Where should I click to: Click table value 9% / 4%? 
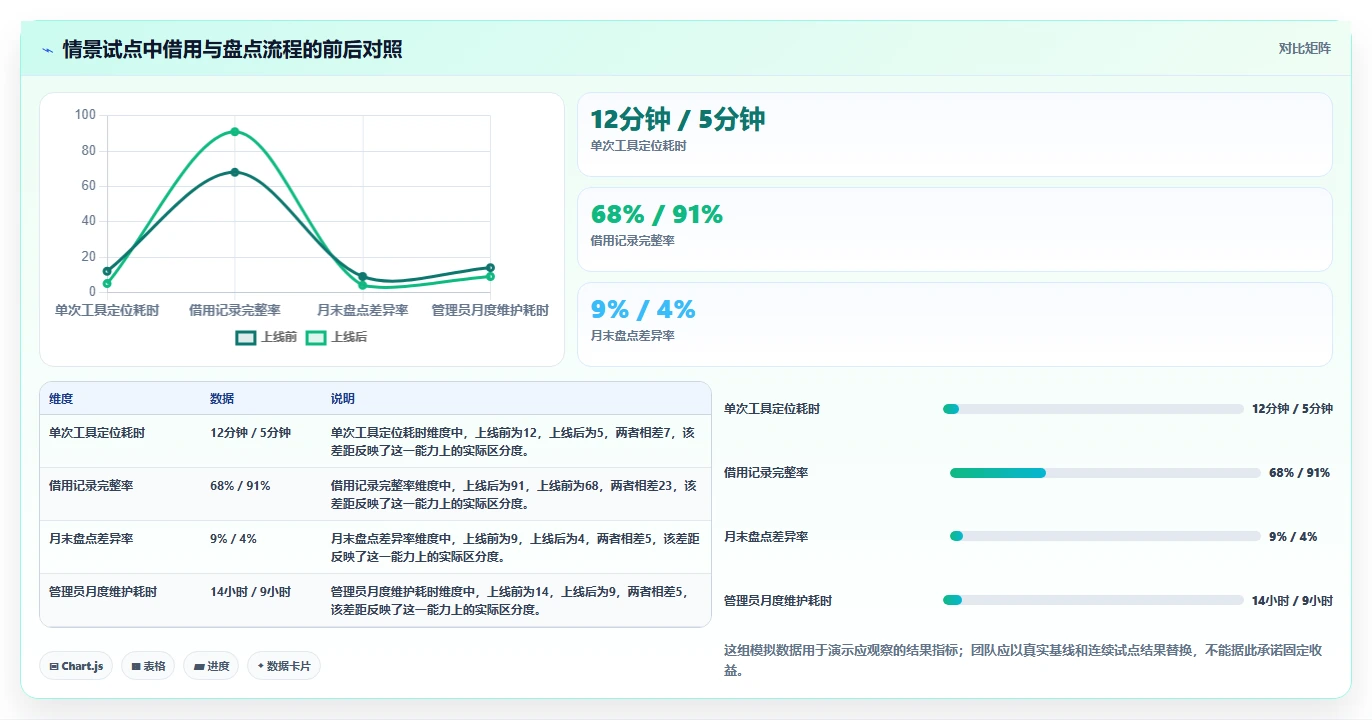[x=233, y=539]
